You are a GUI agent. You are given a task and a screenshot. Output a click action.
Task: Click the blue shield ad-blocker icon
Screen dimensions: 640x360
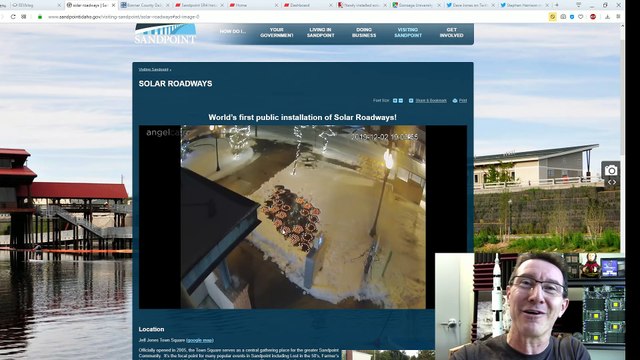[x=571, y=17]
